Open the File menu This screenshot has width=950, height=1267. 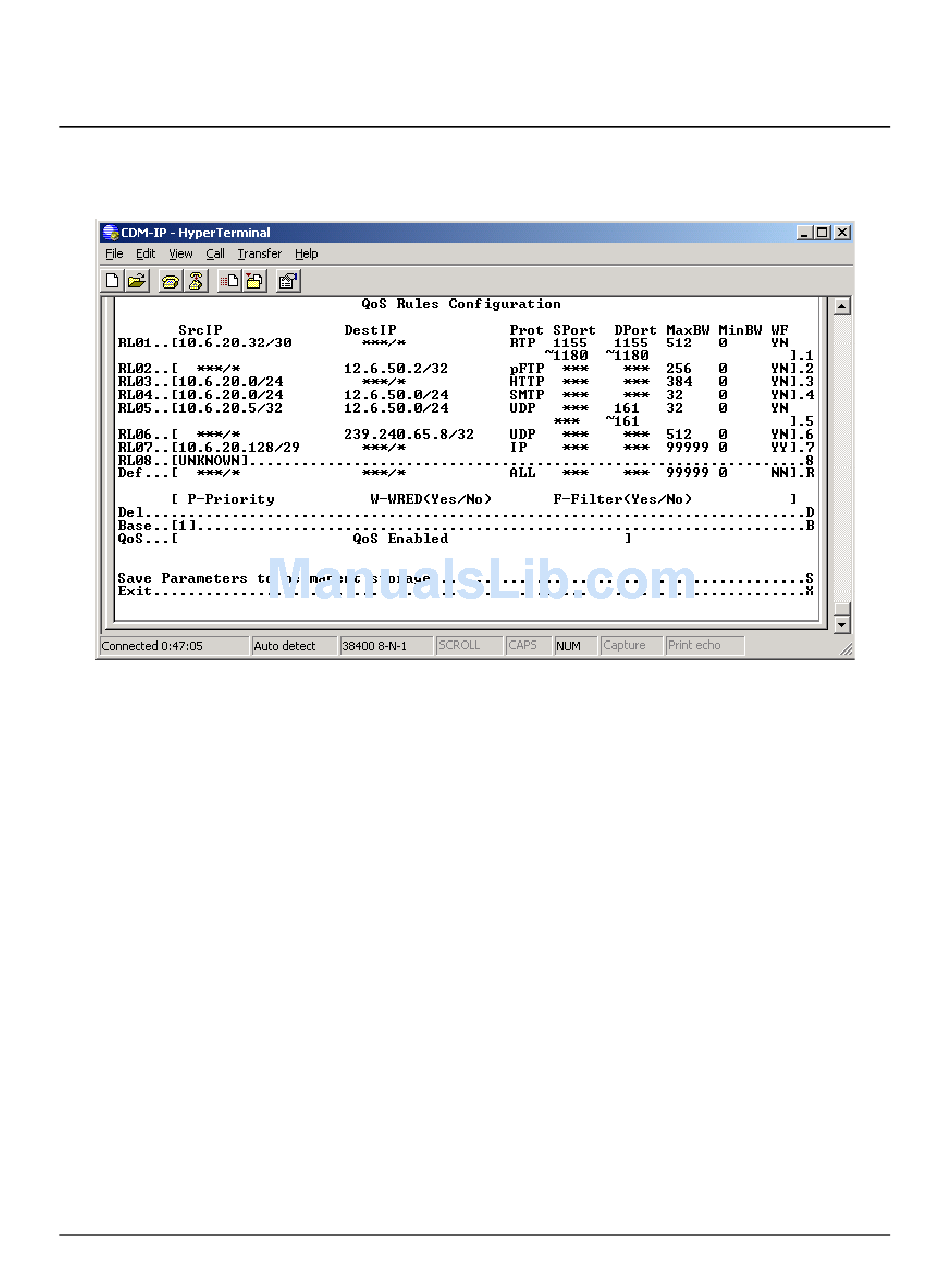[x=114, y=254]
